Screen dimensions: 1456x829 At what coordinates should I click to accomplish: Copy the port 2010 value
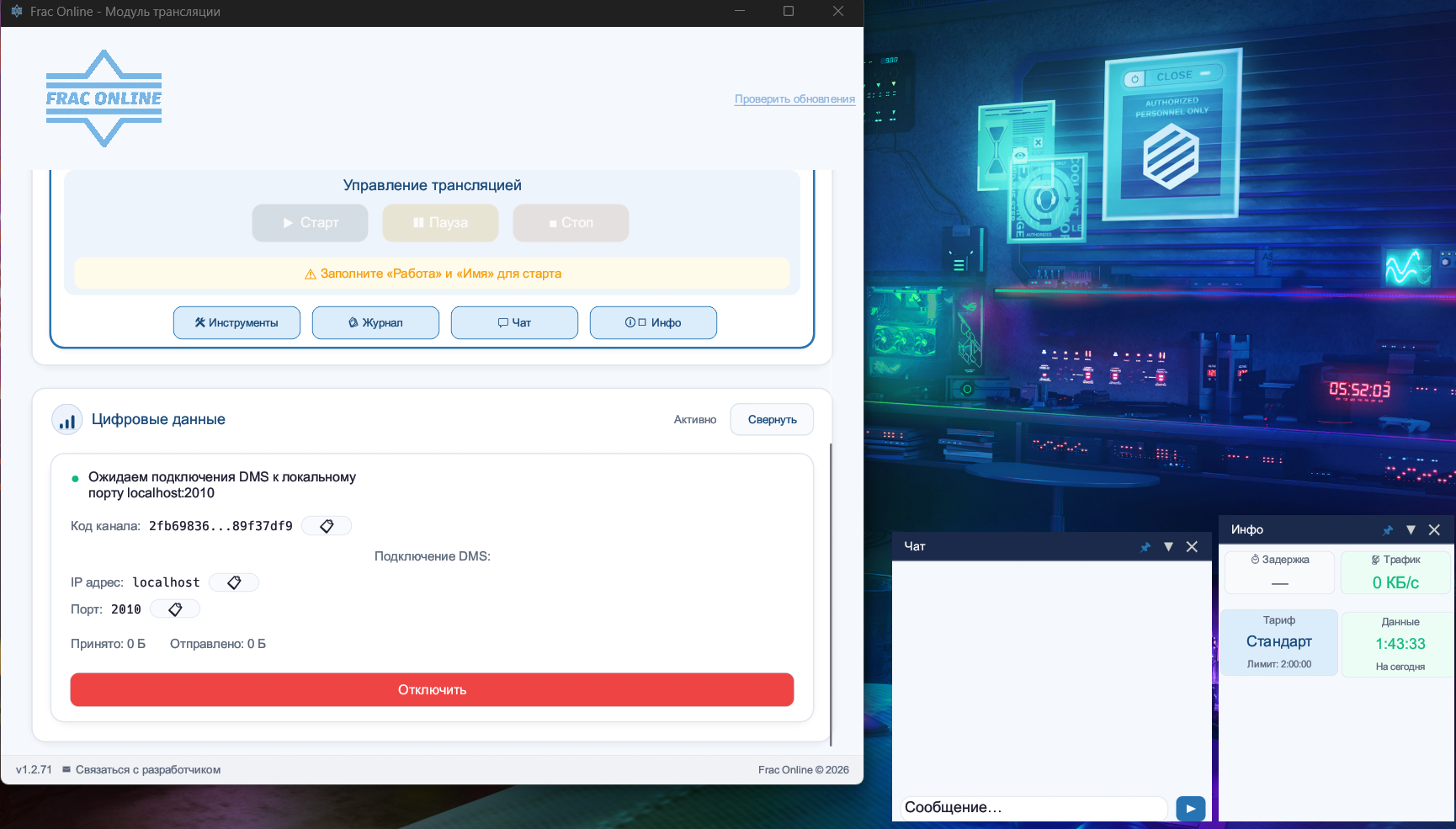coord(175,609)
